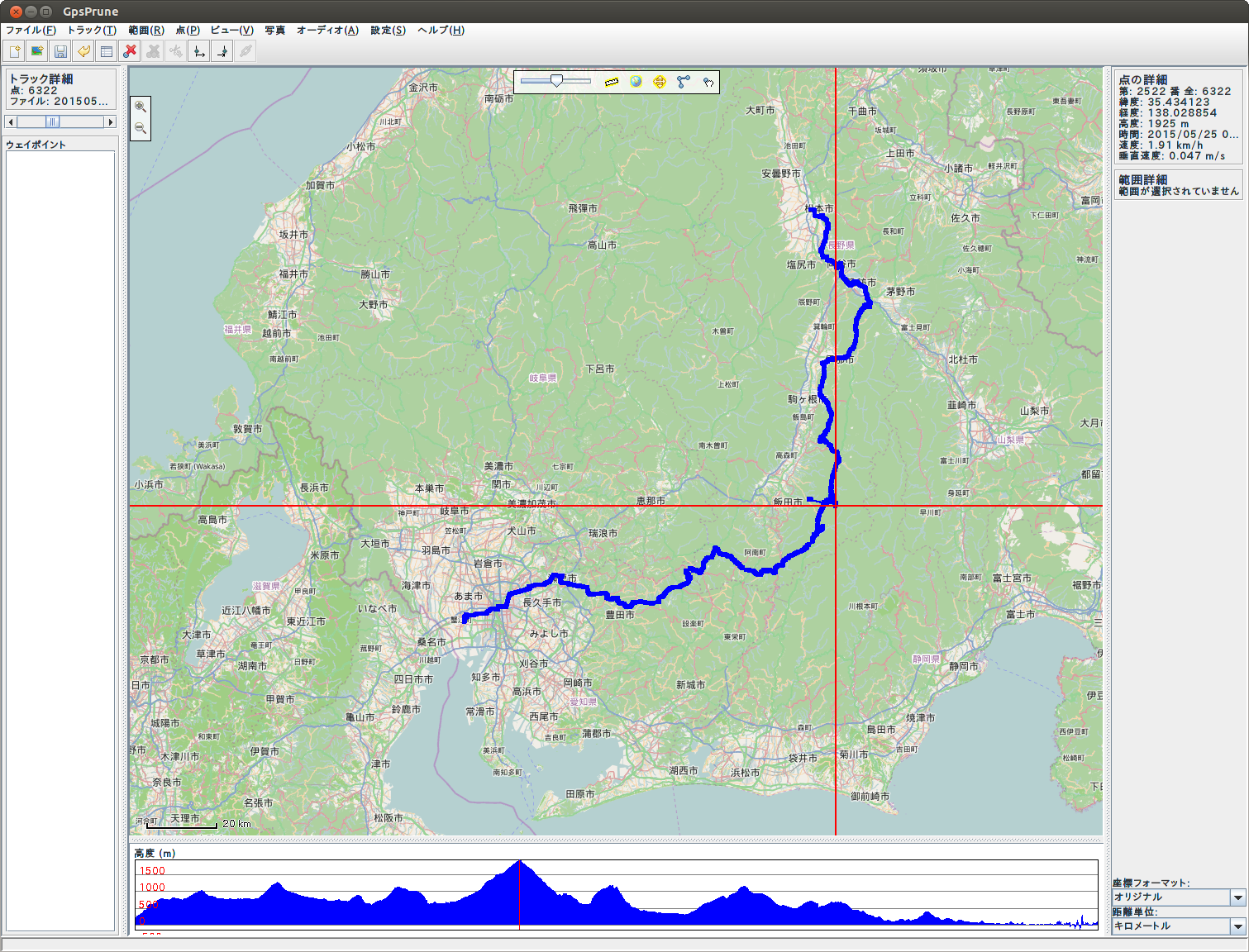Viewport: 1249px width, 952px height.
Task: Click the disabled Connect to point chain icon
Action: coord(246,51)
